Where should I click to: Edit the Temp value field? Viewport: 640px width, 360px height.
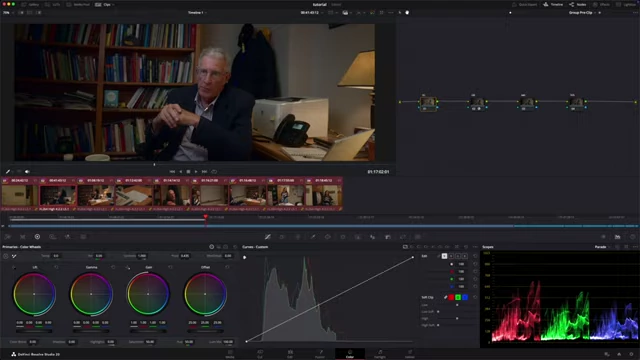coord(56,256)
